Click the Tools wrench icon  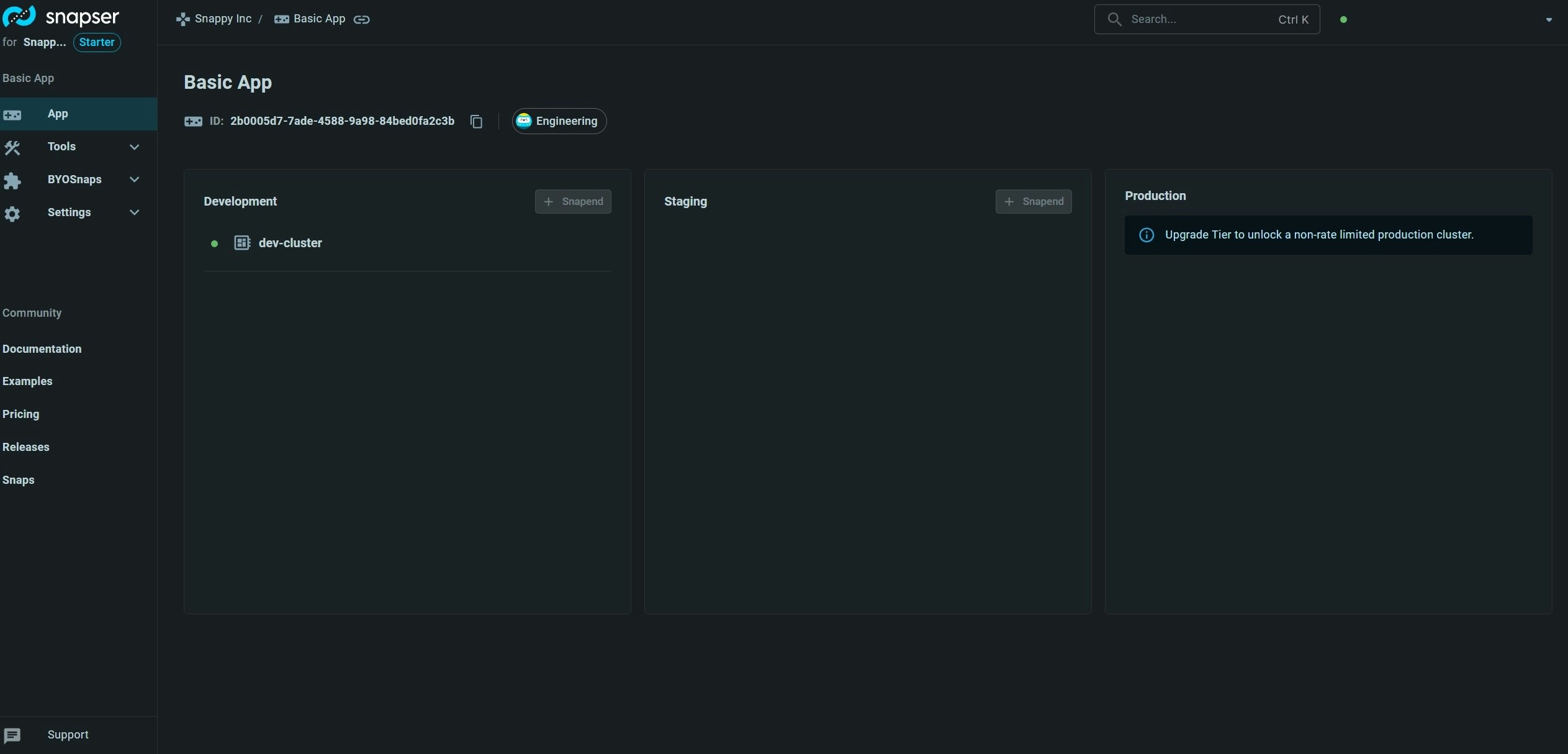pos(12,147)
